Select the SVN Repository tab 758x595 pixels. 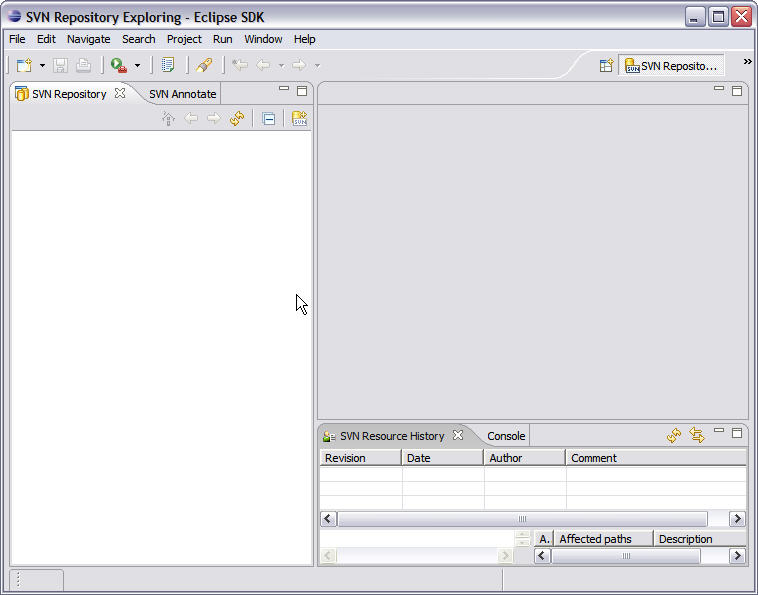(x=69, y=94)
